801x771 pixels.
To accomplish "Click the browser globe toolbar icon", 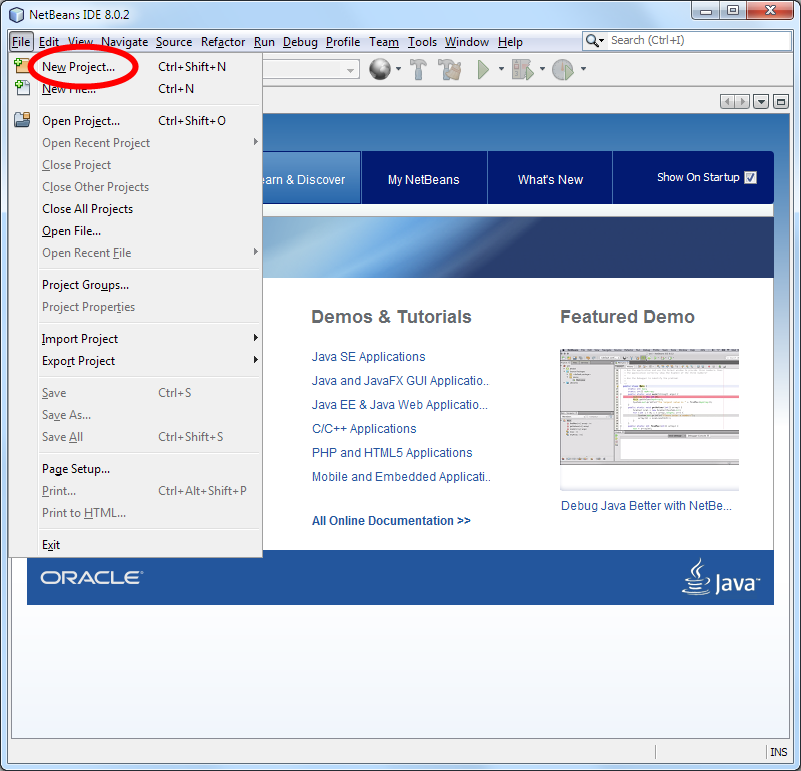I will point(379,70).
